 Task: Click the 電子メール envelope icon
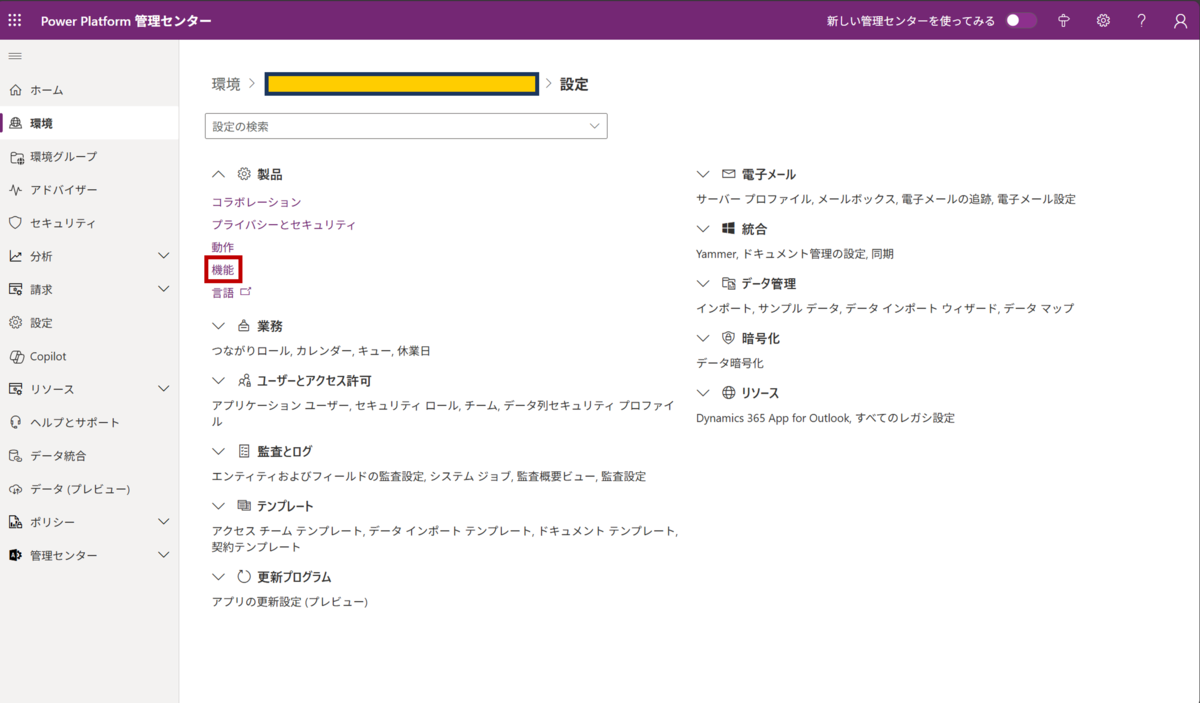pyautogui.click(x=728, y=174)
